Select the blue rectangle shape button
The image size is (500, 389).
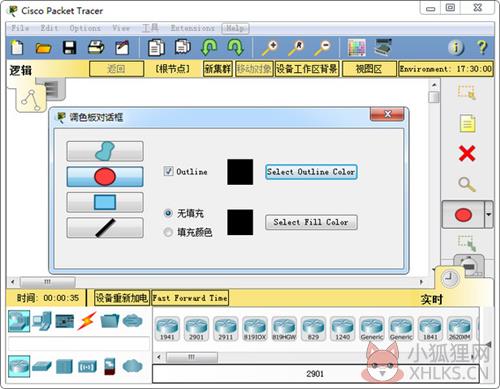pyautogui.click(x=105, y=202)
